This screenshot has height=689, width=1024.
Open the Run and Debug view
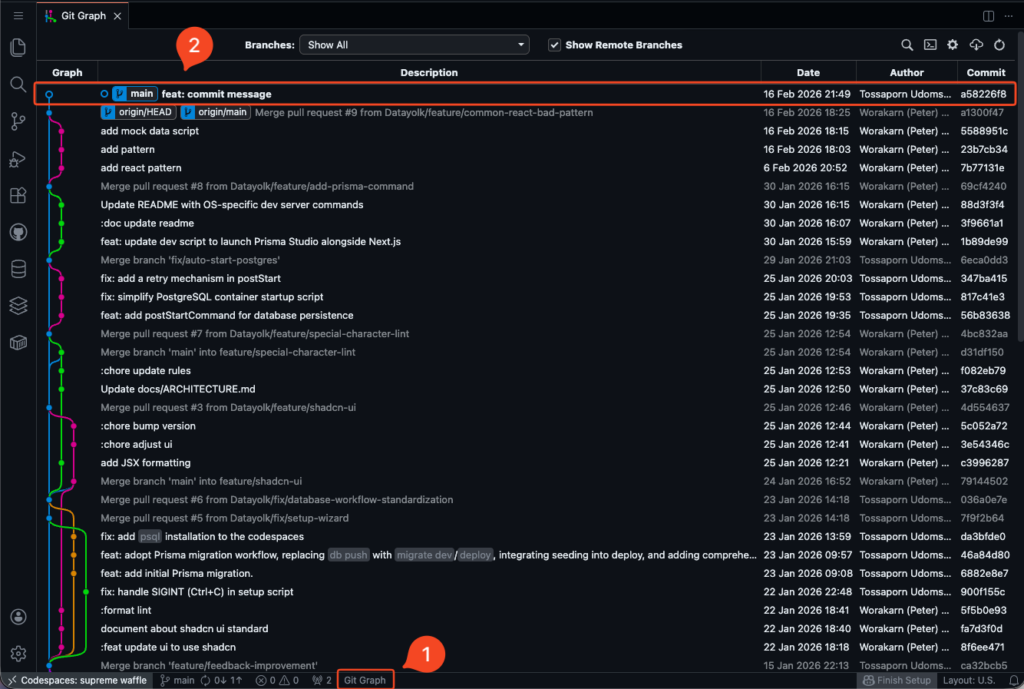[18, 158]
